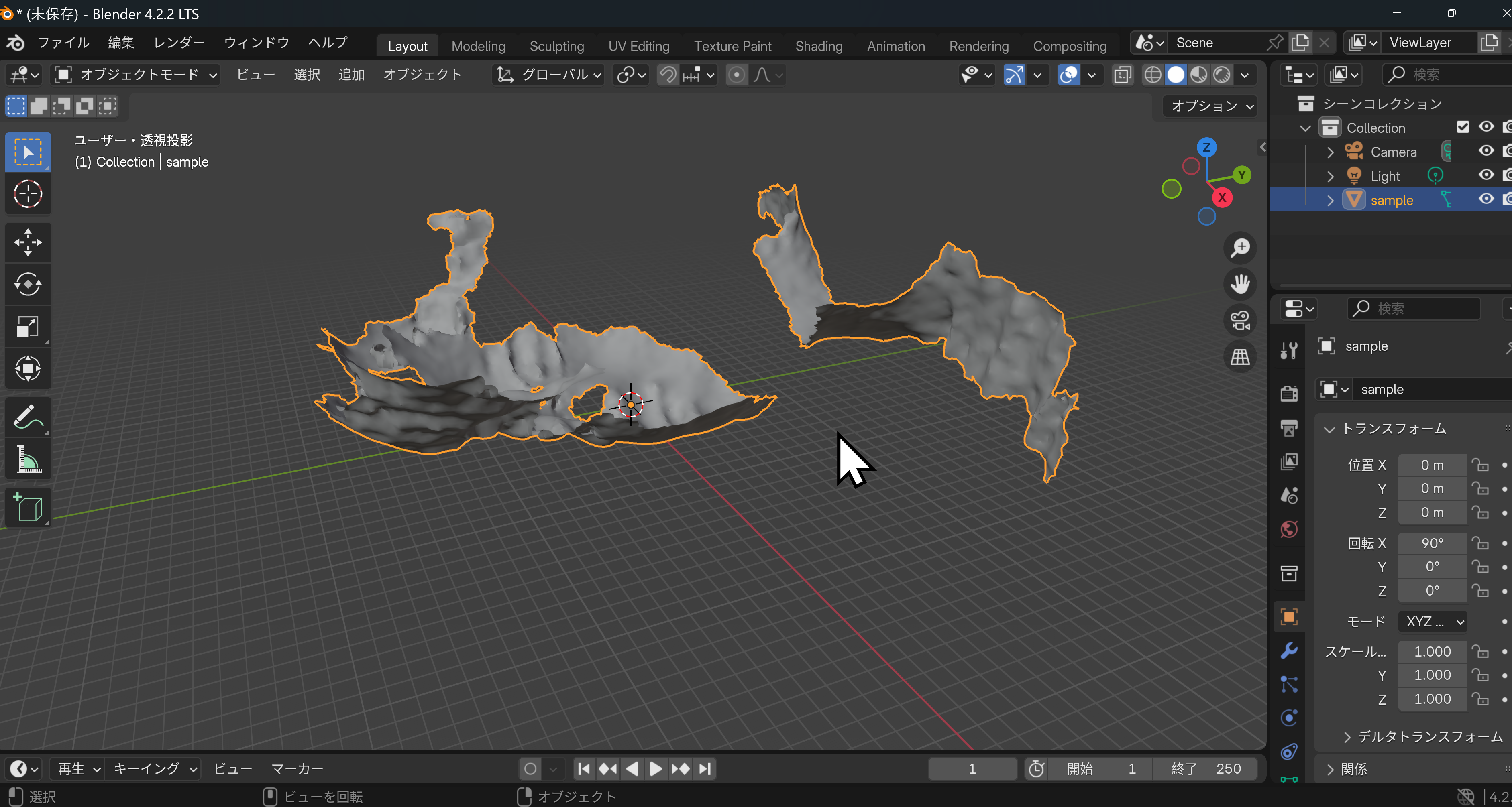Select the 3D Cursor tool

tap(28, 194)
